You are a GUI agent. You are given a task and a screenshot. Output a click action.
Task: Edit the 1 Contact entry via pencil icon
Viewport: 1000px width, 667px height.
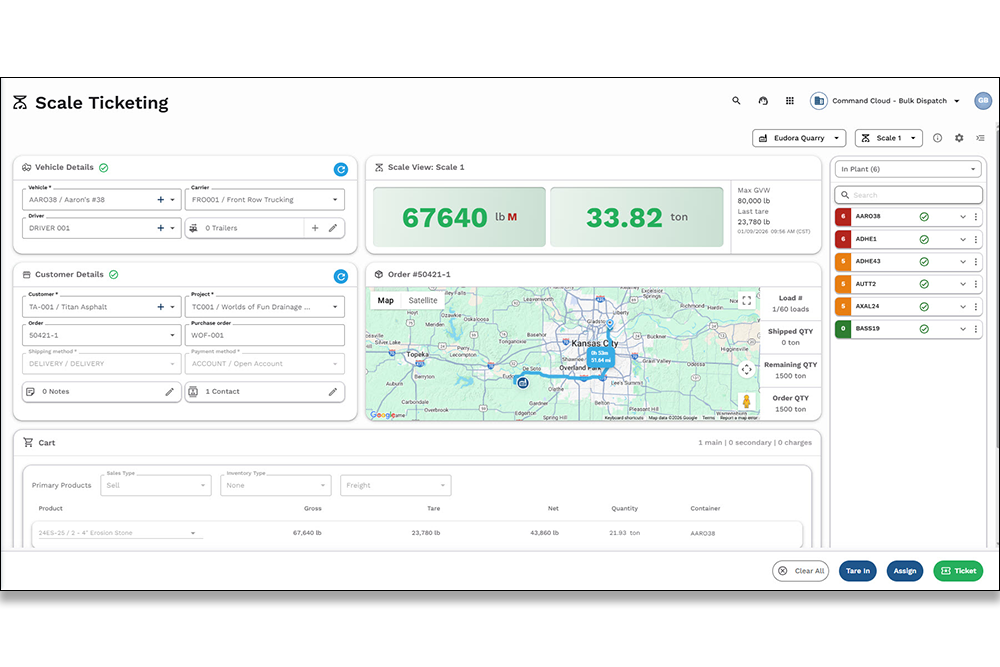click(332, 391)
